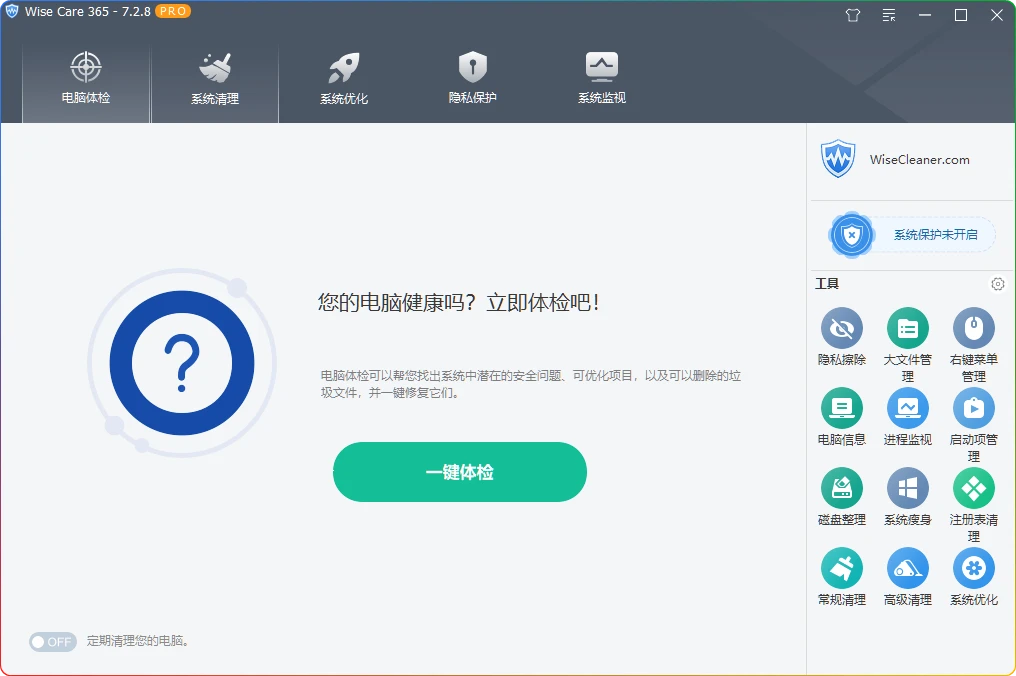
Task: Click the PRO badge in title
Action: pos(172,12)
